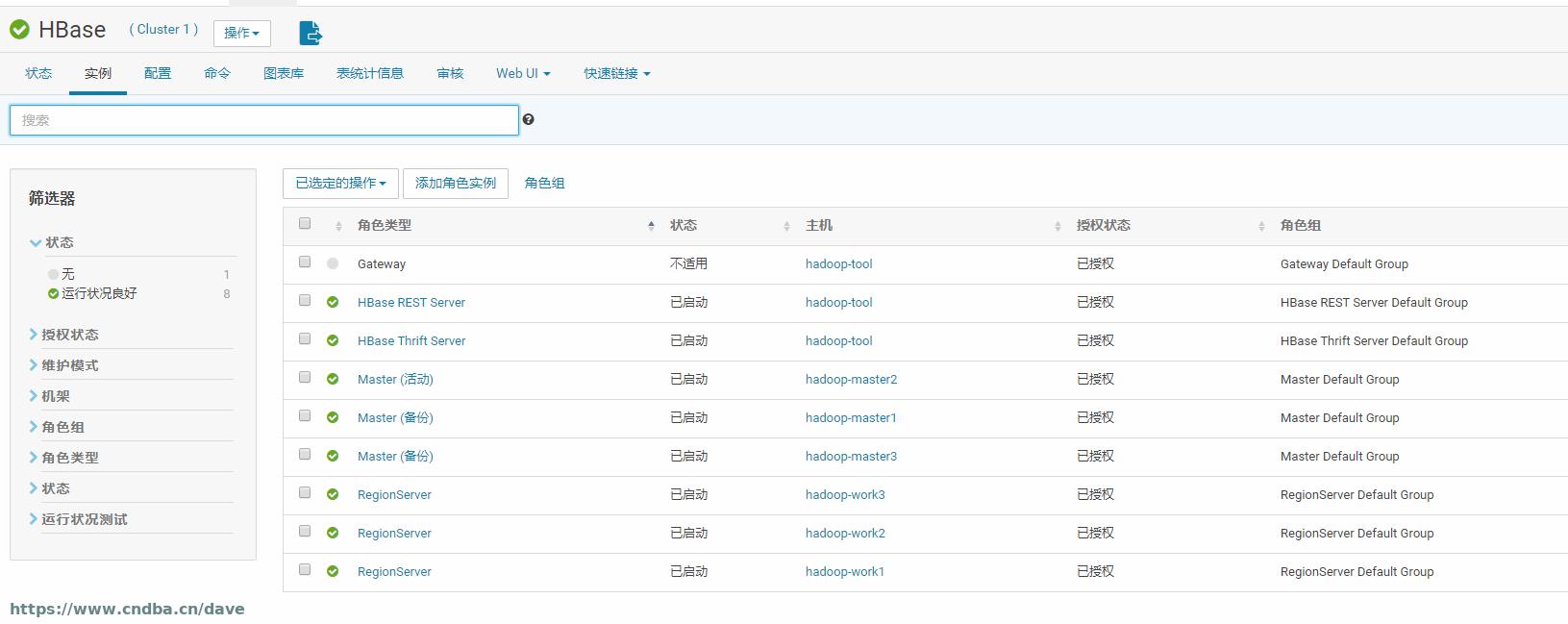
Task: Click the 主机 column header
Action: [819, 225]
